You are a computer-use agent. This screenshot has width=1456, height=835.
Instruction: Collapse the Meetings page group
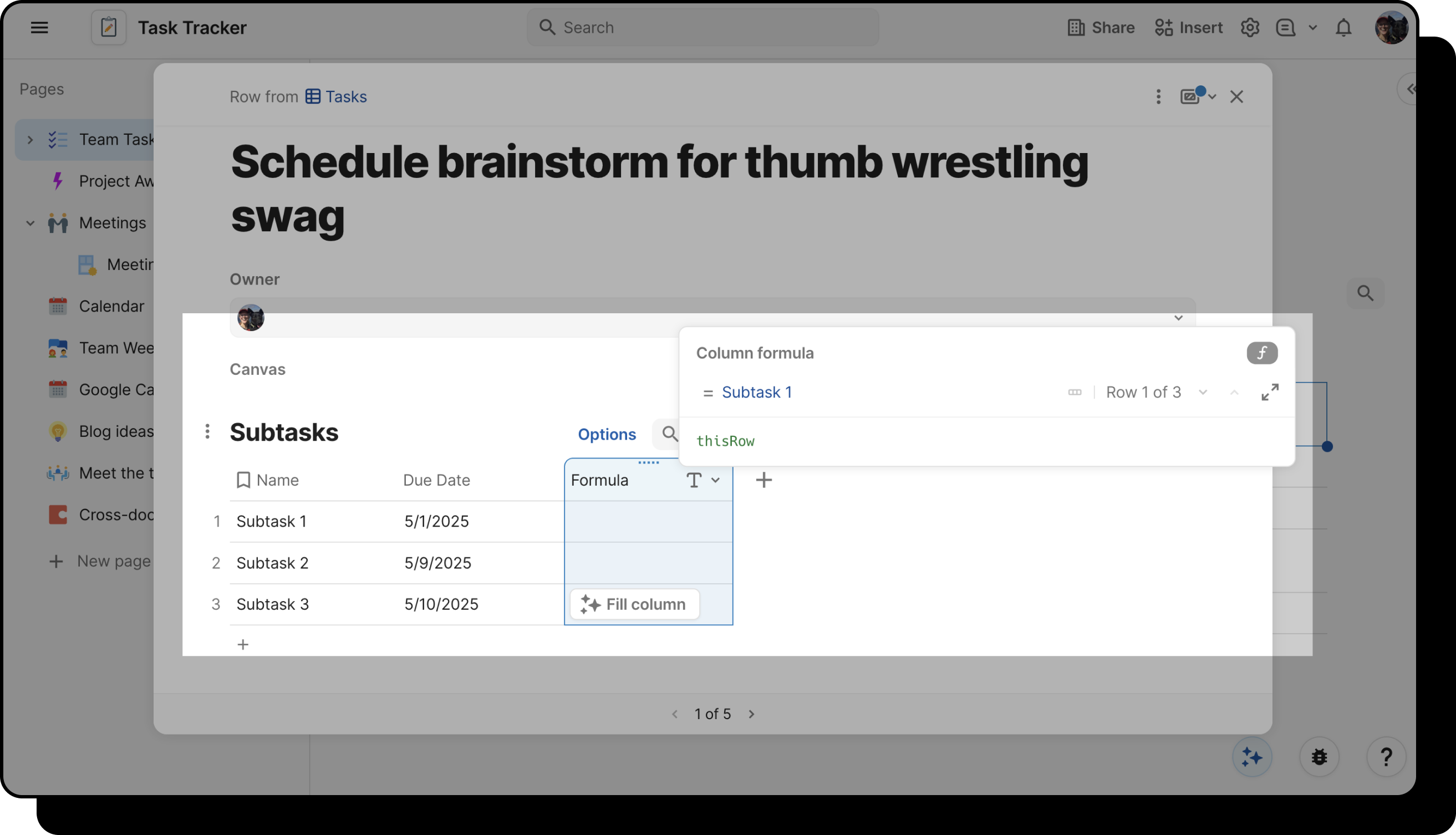(30, 223)
